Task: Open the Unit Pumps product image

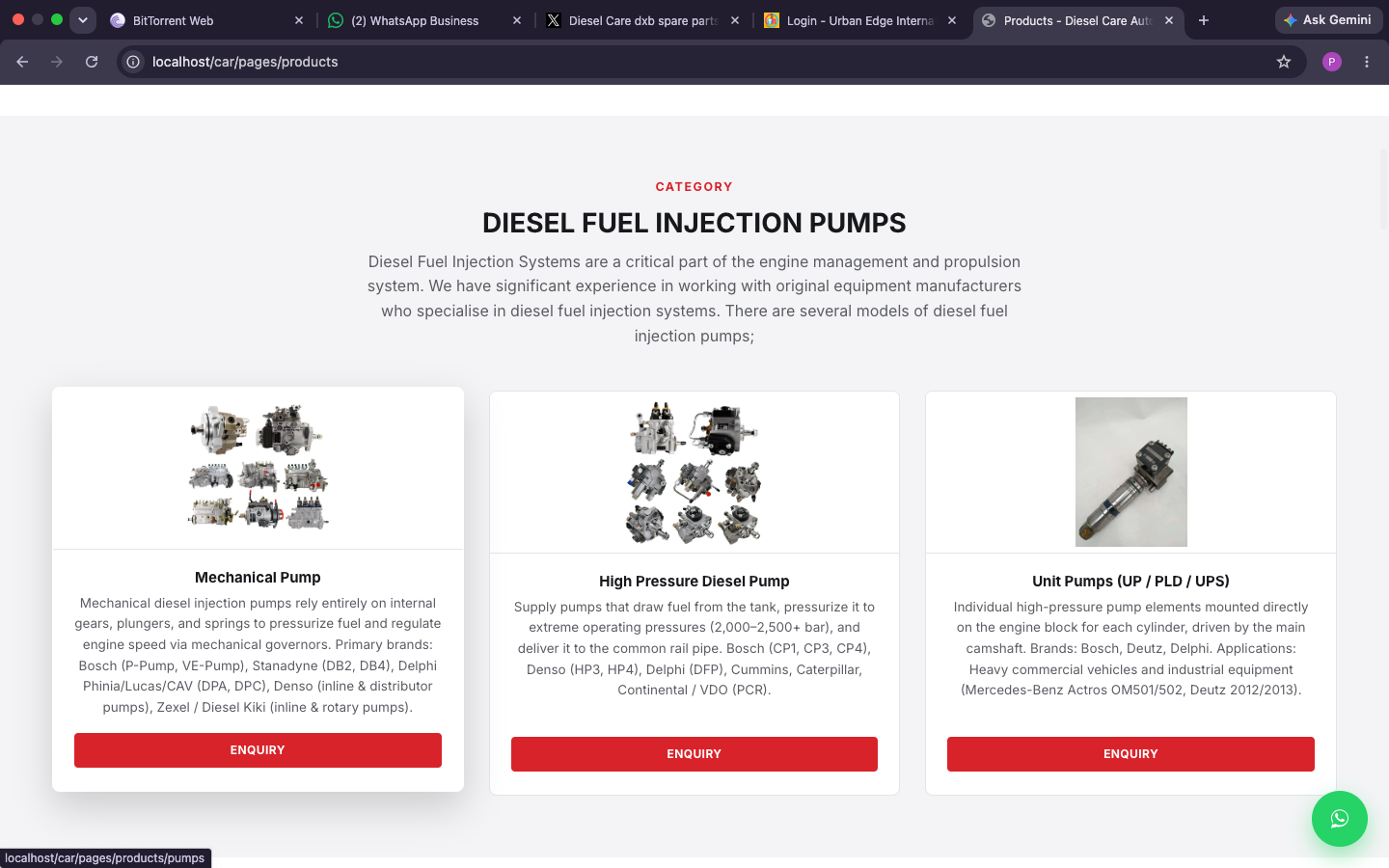Action: click(x=1131, y=472)
